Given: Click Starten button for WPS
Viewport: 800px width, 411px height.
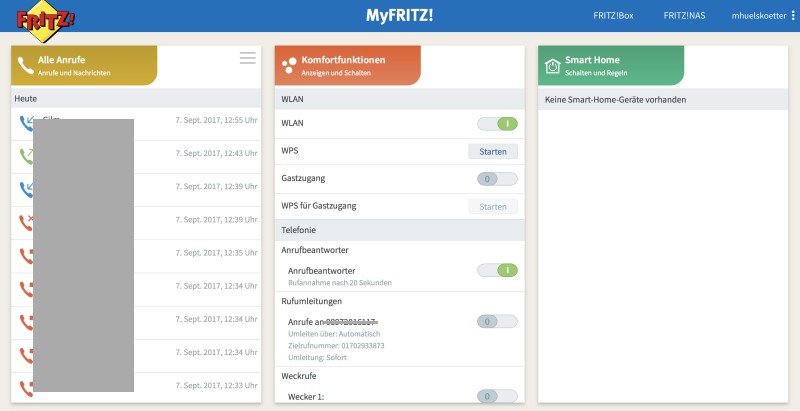Looking at the screenshot, I should 493,151.
